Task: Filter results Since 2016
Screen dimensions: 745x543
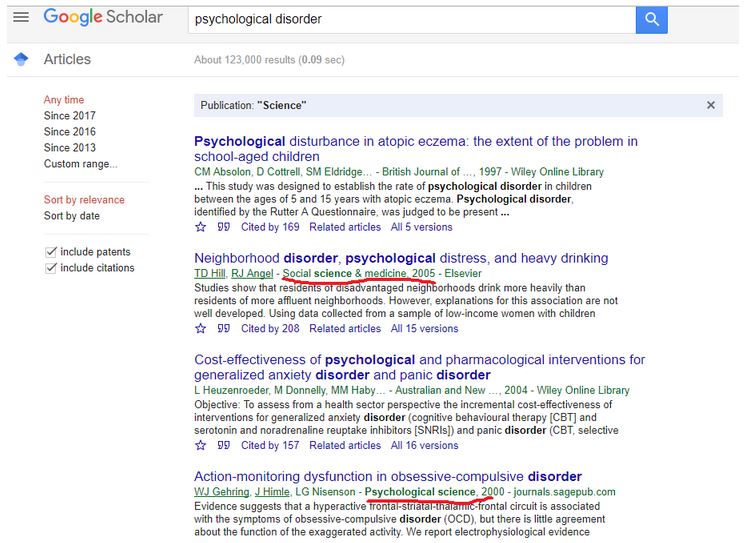Action: point(69,132)
